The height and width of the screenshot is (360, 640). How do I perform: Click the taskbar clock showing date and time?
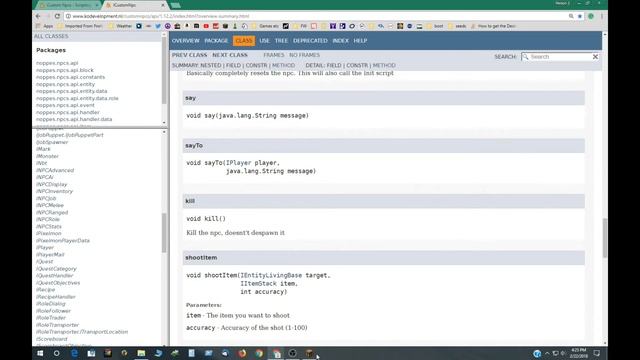tap(578, 353)
